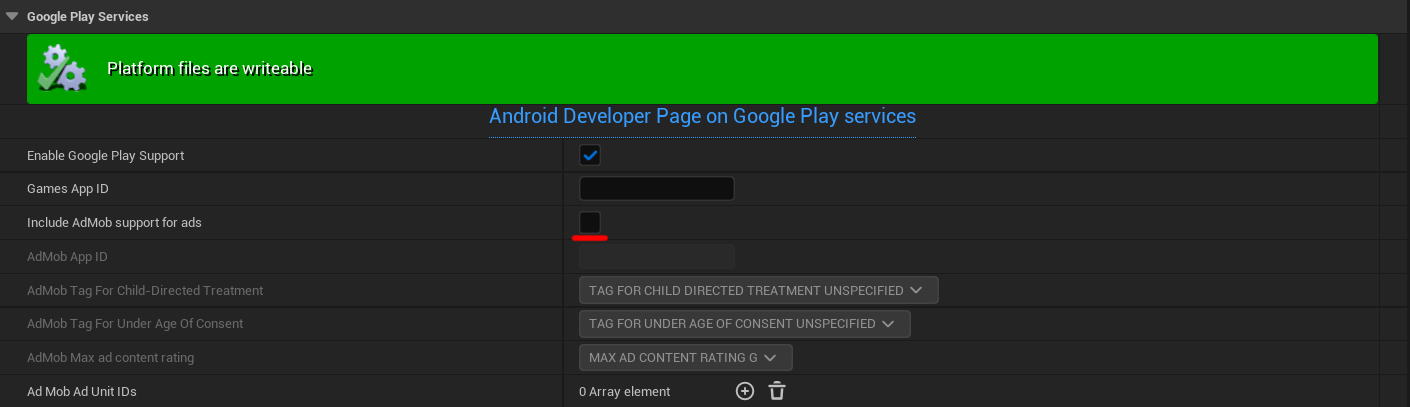Screen dimensions: 1410x407
Task: Remove all Ad Unit IDs with the trash icon
Action: point(777,392)
